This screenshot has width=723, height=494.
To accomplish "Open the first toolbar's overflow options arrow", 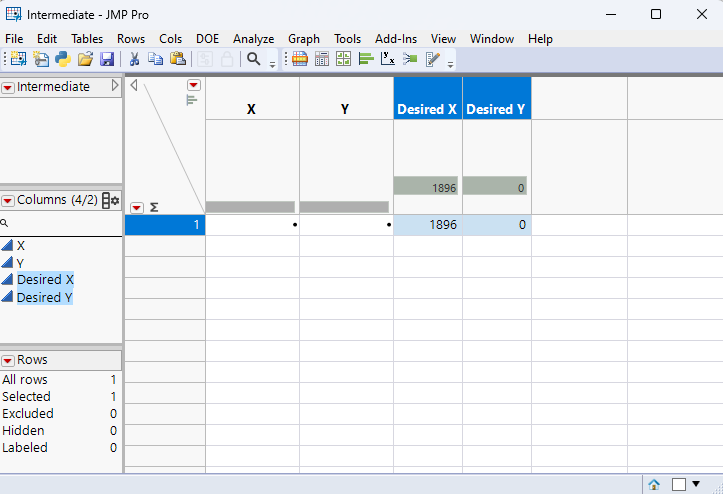I will coord(272,65).
